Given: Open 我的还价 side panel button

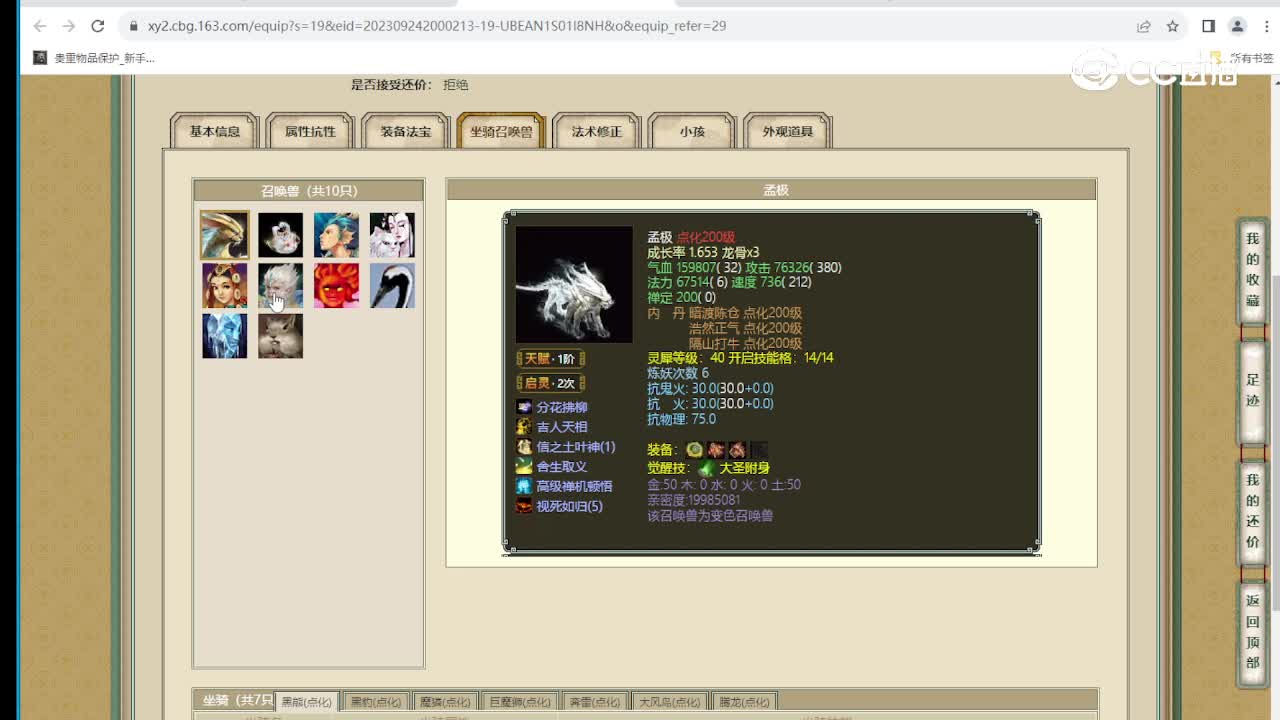Looking at the screenshot, I should pyautogui.click(x=1252, y=512).
